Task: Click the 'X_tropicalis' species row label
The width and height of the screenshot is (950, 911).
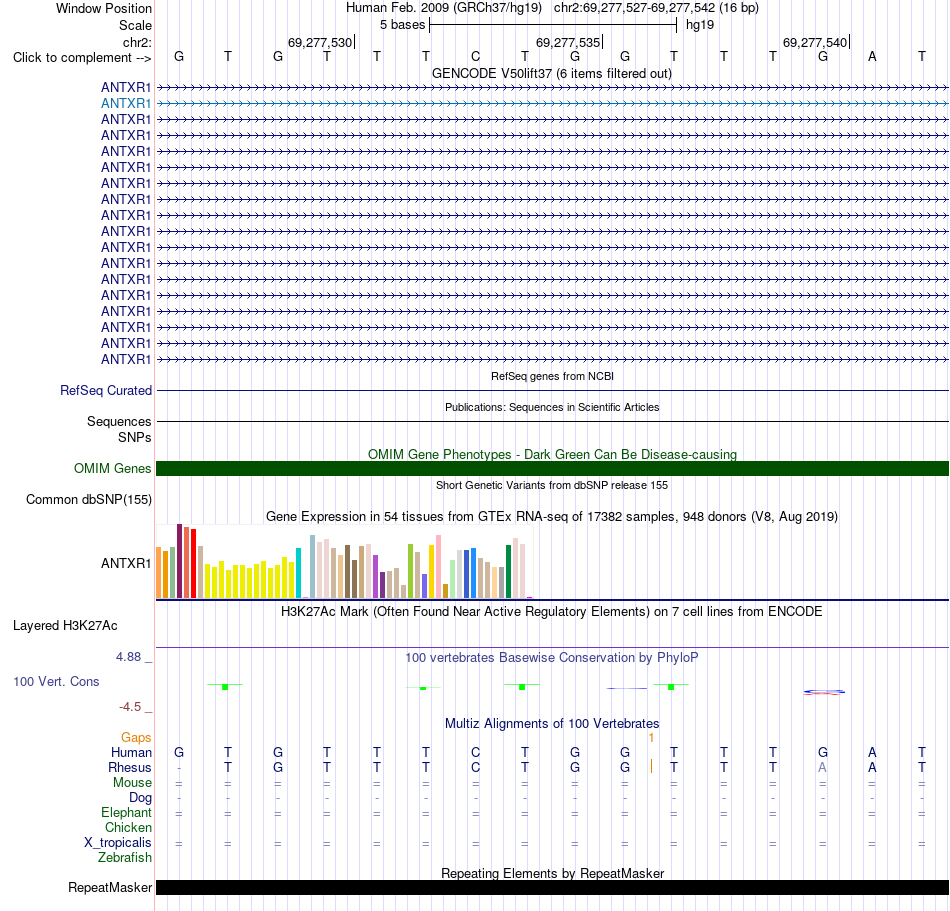Action: pos(118,843)
